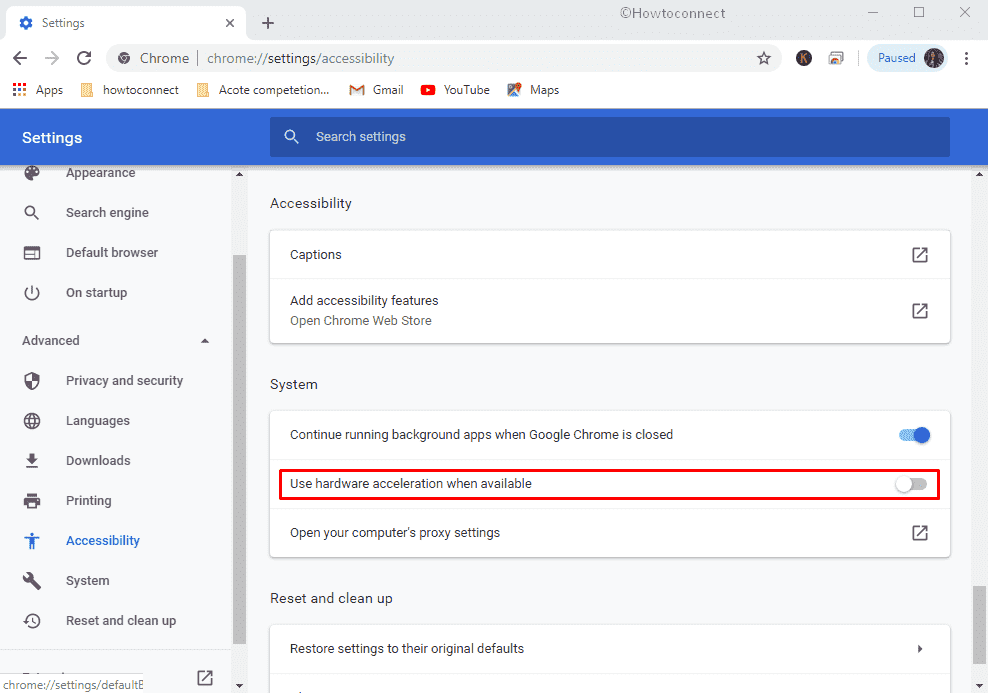Open Add accessibility features row

click(610, 311)
